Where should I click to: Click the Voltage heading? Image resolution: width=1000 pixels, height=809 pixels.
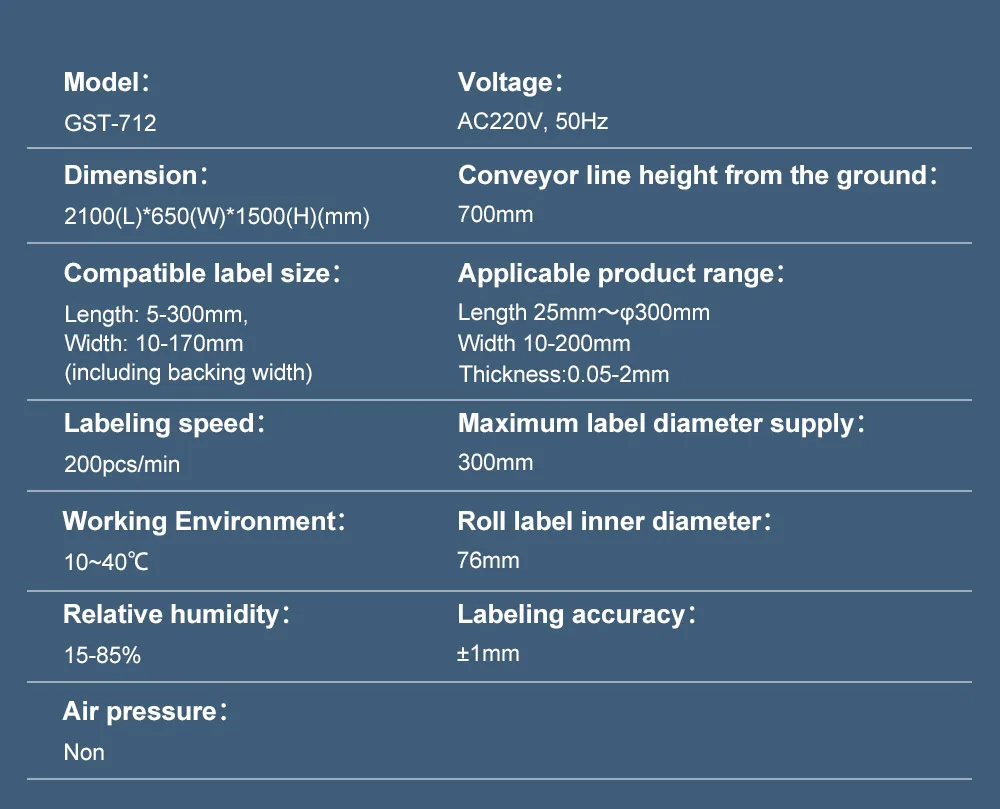point(510,82)
